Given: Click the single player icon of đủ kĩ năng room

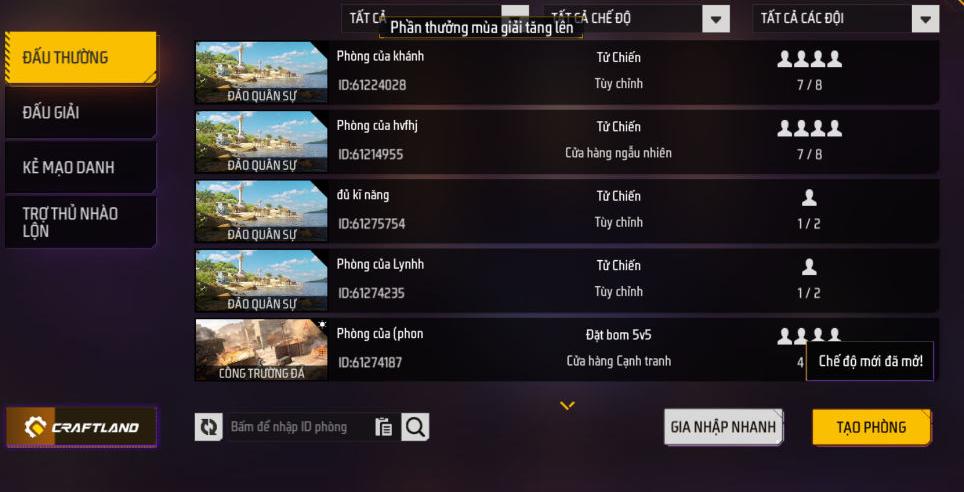Looking at the screenshot, I should click(809, 197).
